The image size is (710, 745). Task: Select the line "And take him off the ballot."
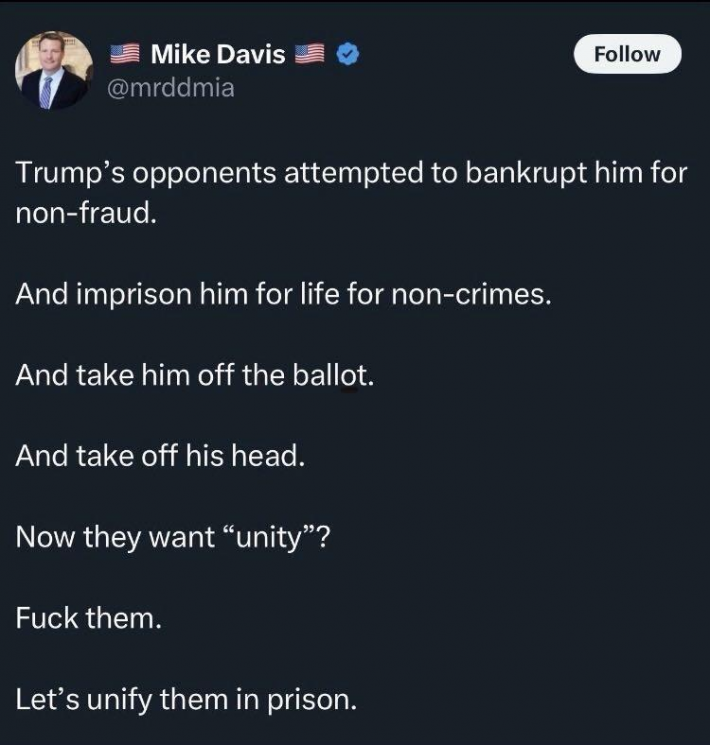(195, 377)
